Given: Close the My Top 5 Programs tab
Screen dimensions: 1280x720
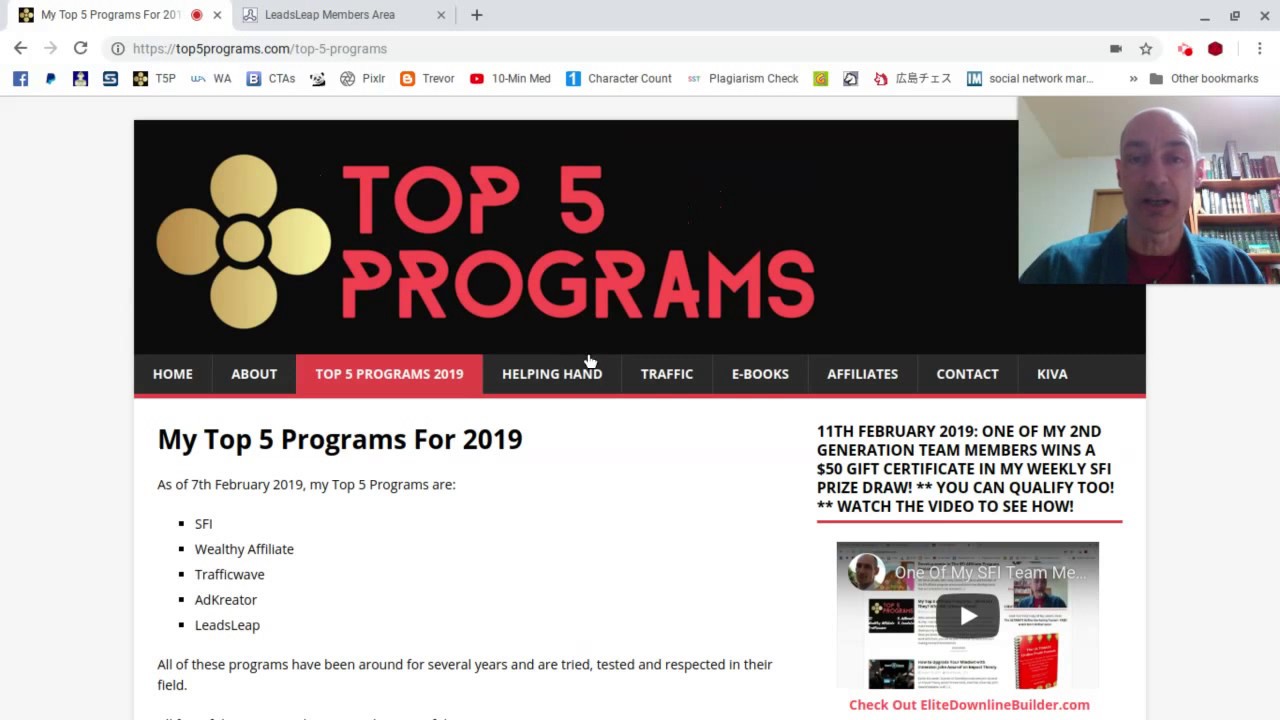Looking at the screenshot, I should 217,15.
